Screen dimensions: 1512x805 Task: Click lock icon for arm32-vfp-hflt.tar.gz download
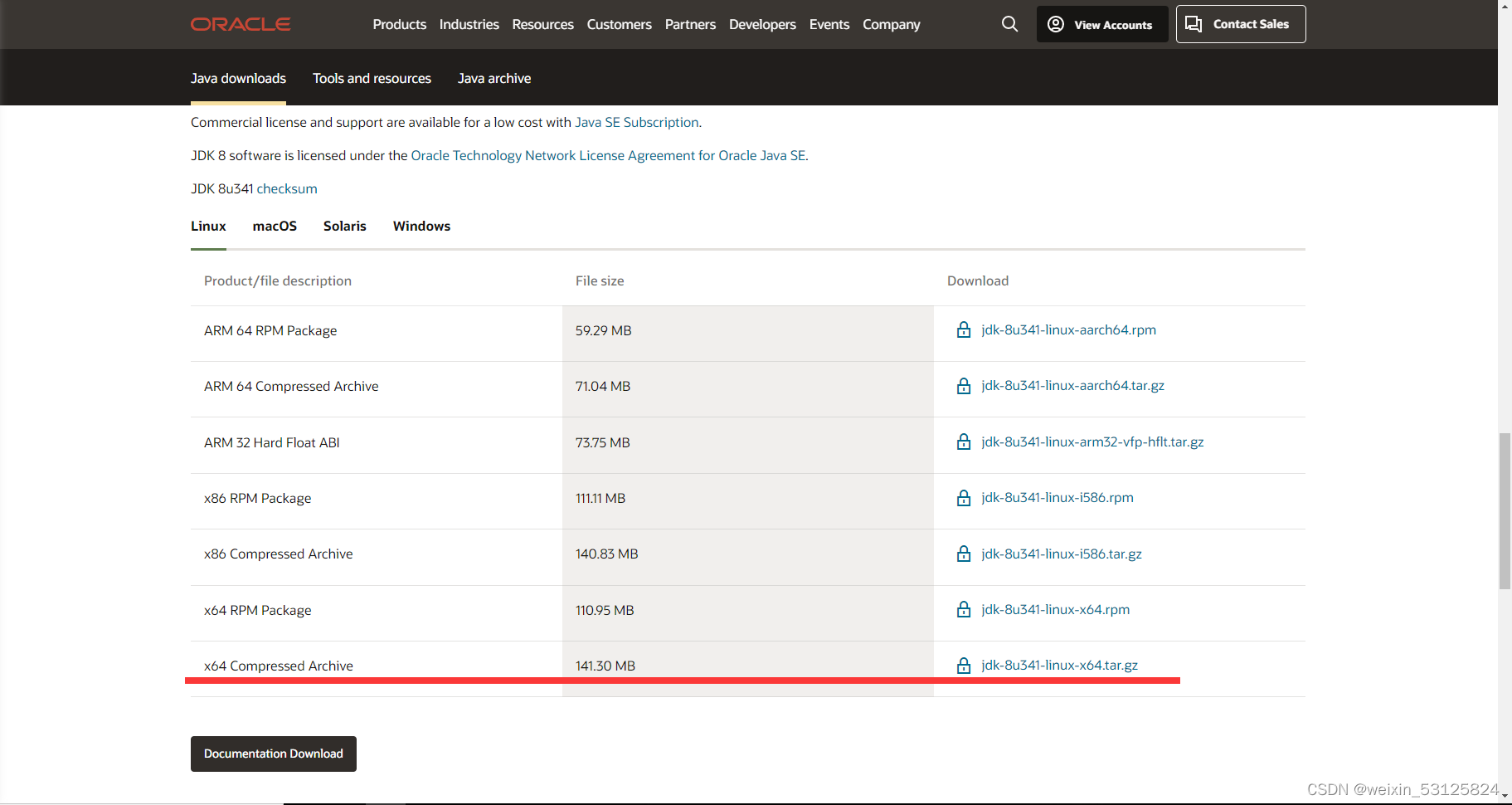pos(964,442)
